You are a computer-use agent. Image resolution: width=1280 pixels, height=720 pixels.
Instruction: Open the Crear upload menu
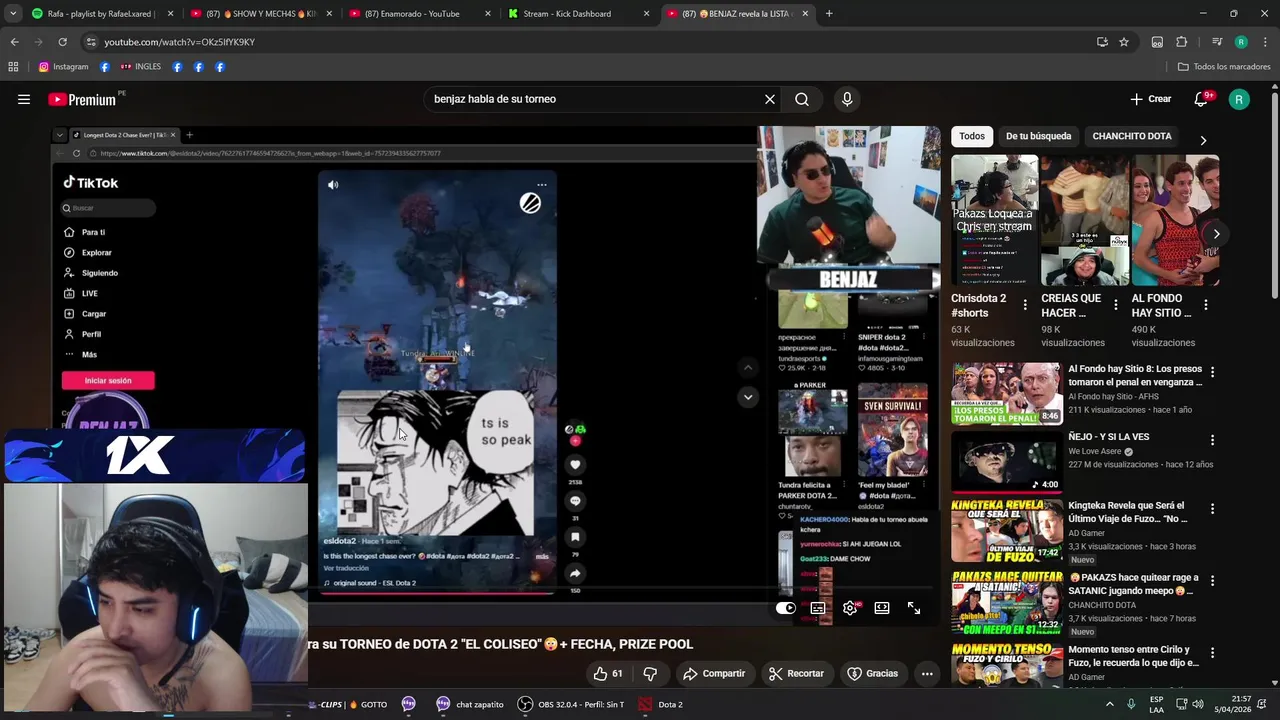1150,99
